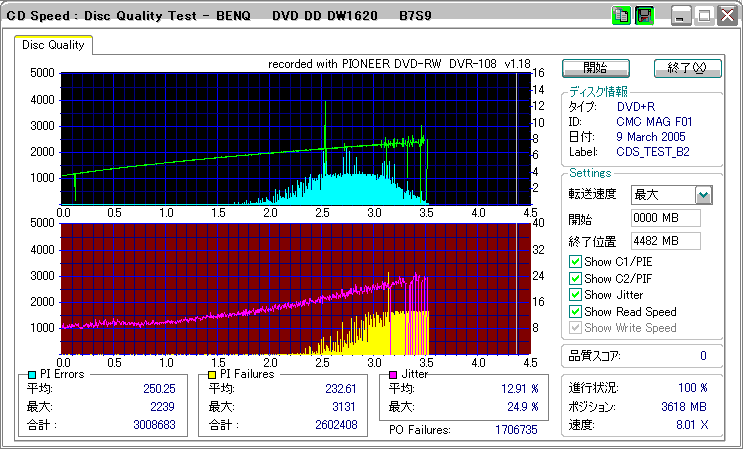Click Jitter maximum value 24.9 %

coord(523,407)
